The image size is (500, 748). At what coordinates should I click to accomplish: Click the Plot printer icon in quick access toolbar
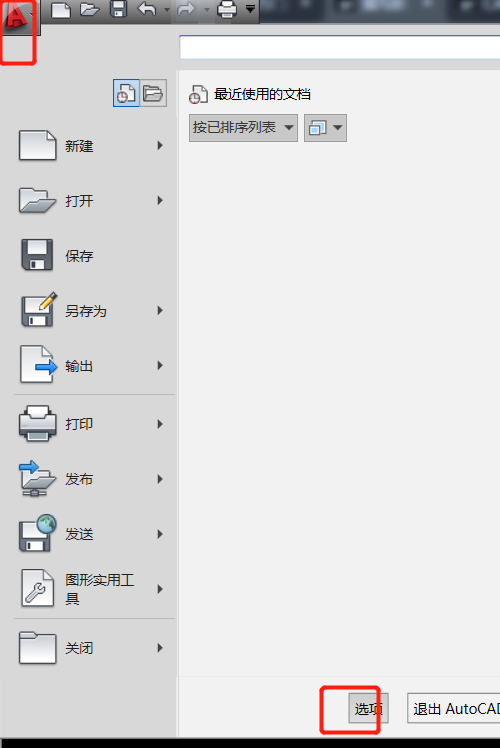(x=227, y=9)
